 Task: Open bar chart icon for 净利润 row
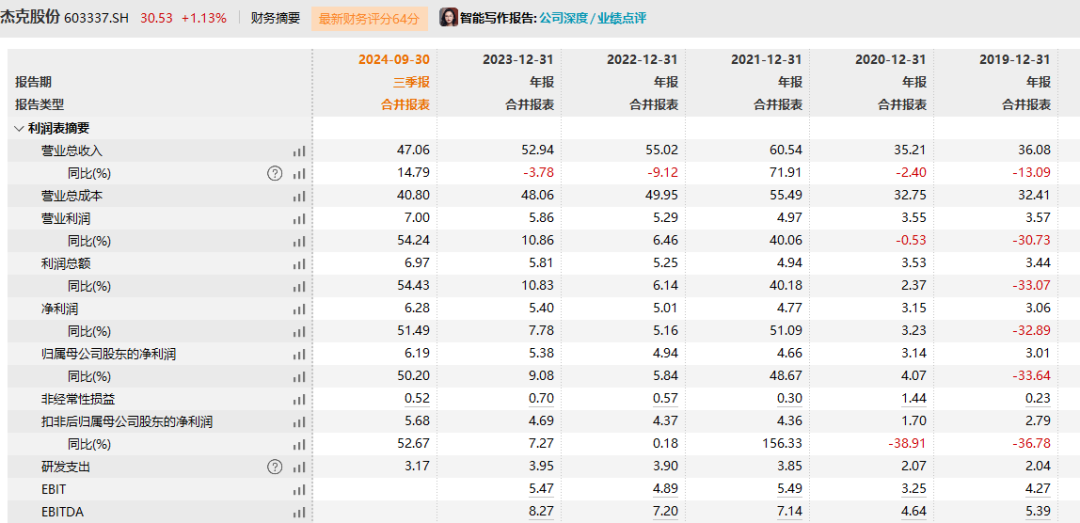[298, 309]
